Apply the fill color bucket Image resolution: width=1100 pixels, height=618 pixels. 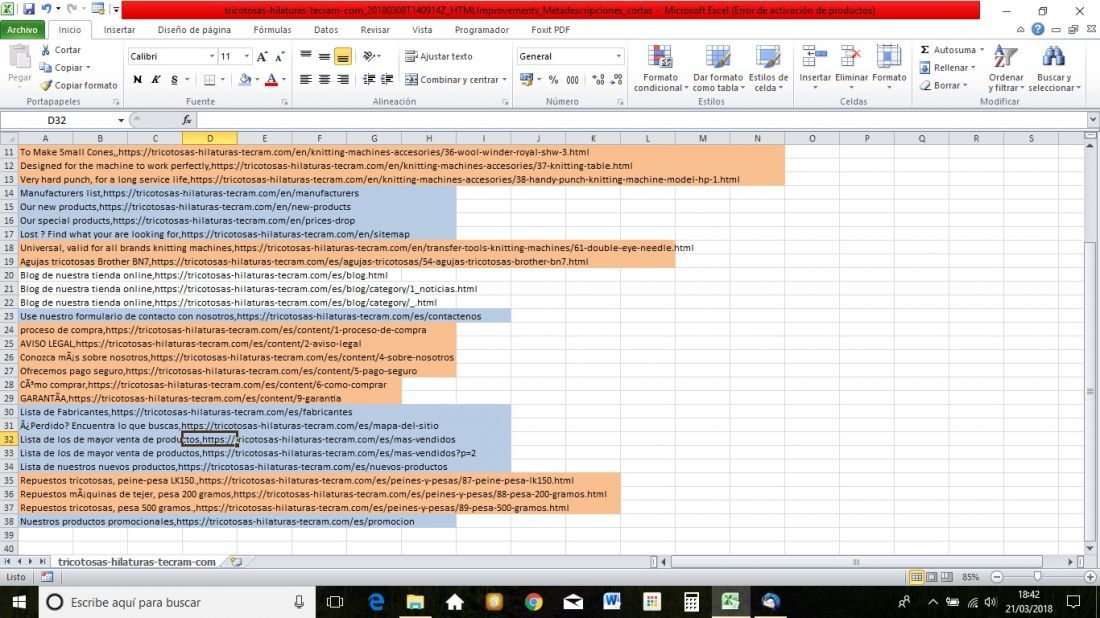245,79
